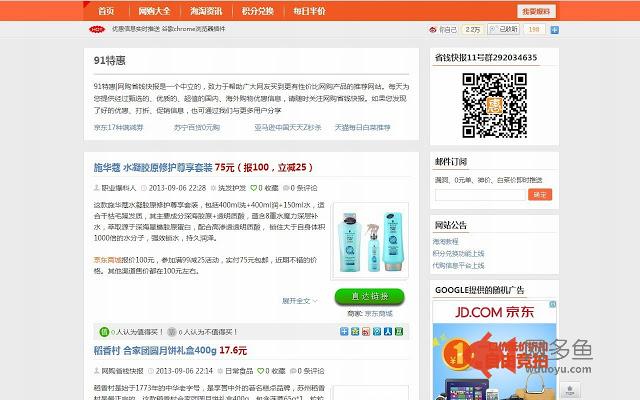The width and height of the screenshot is (640, 400).
Task: Click the heart favorite icon on 稻香村 post
Action: click(x=261, y=371)
